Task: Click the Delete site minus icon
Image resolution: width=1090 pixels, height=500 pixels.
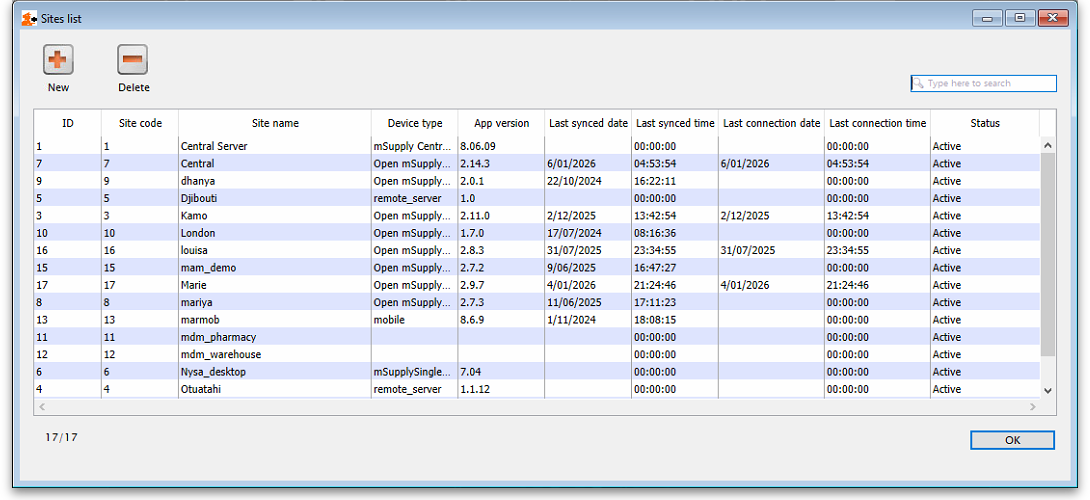Action: 133,60
